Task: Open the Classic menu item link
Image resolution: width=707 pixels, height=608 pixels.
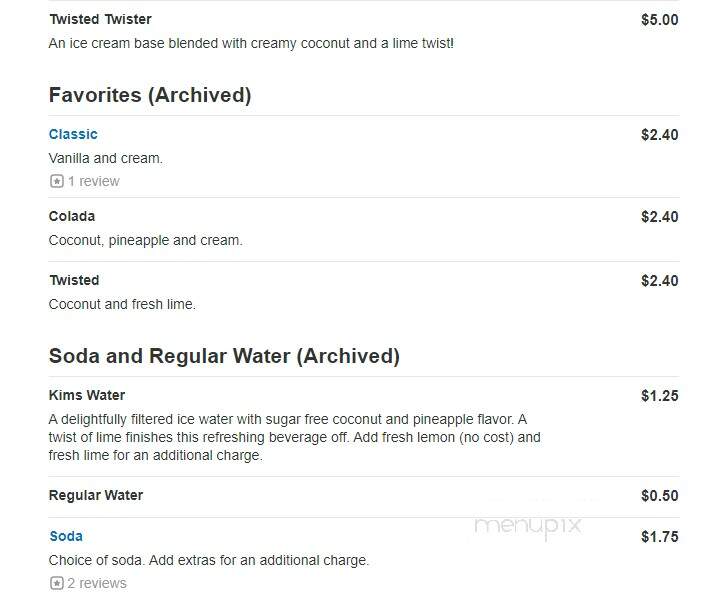Action: pyautogui.click(x=73, y=134)
